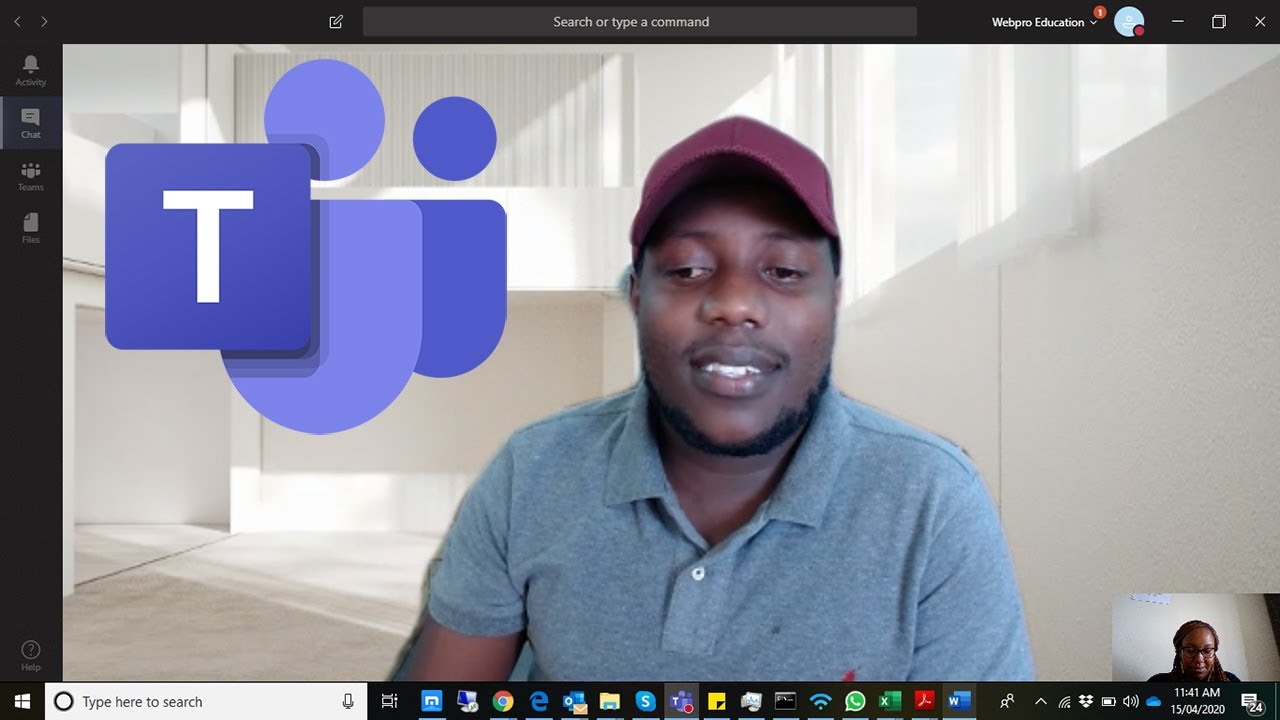Go forward with the right arrow
Viewport: 1280px width, 720px height.
(44, 22)
